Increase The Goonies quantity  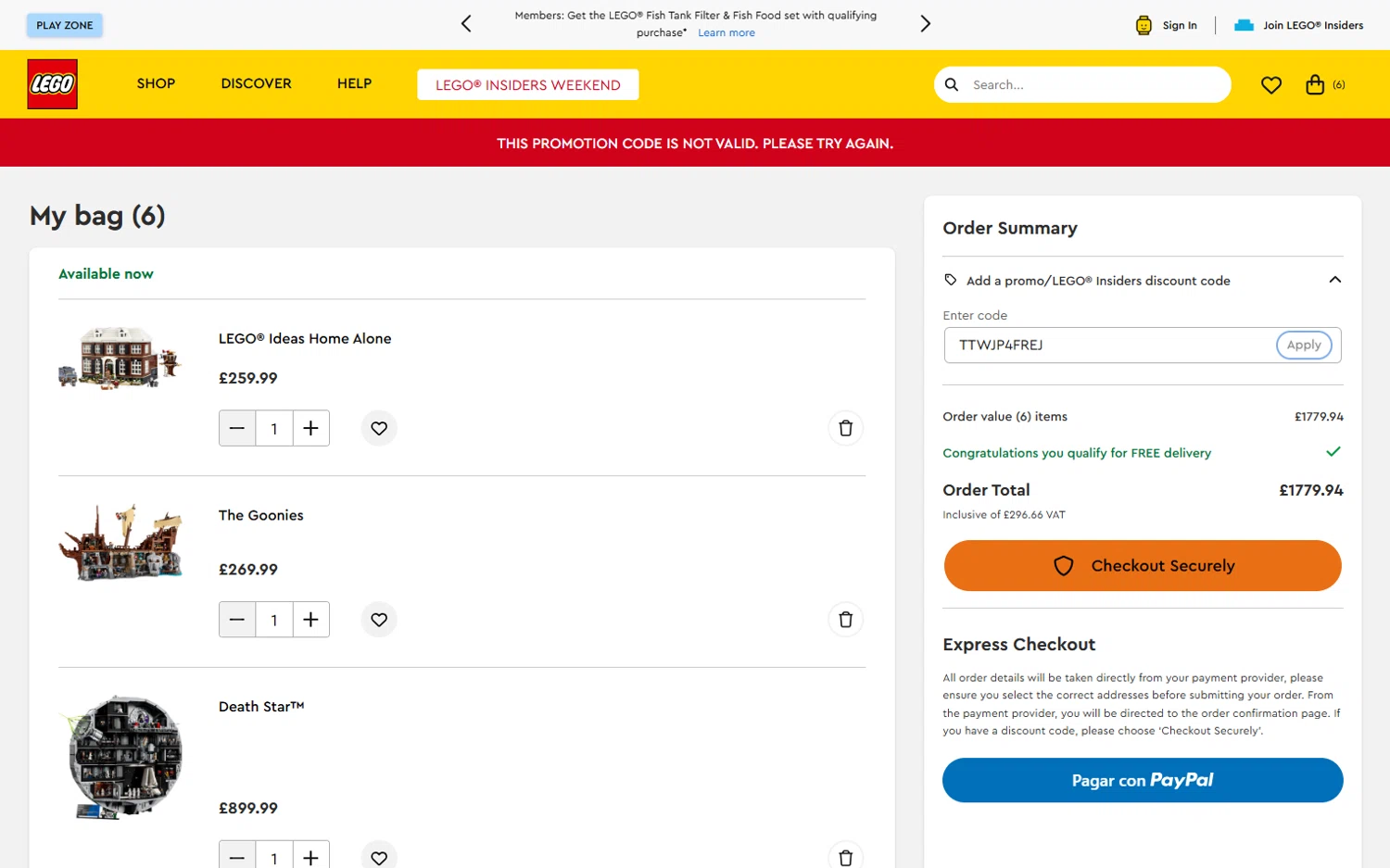(311, 620)
